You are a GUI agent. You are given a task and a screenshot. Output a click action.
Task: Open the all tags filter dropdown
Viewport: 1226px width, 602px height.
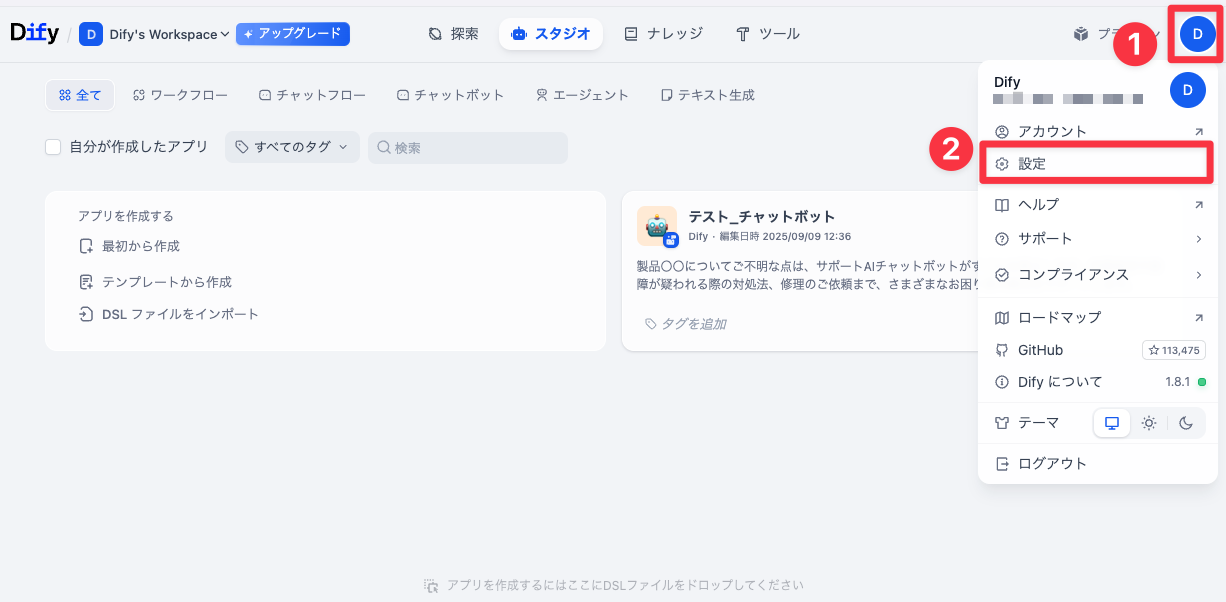click(x=291, y=147)
